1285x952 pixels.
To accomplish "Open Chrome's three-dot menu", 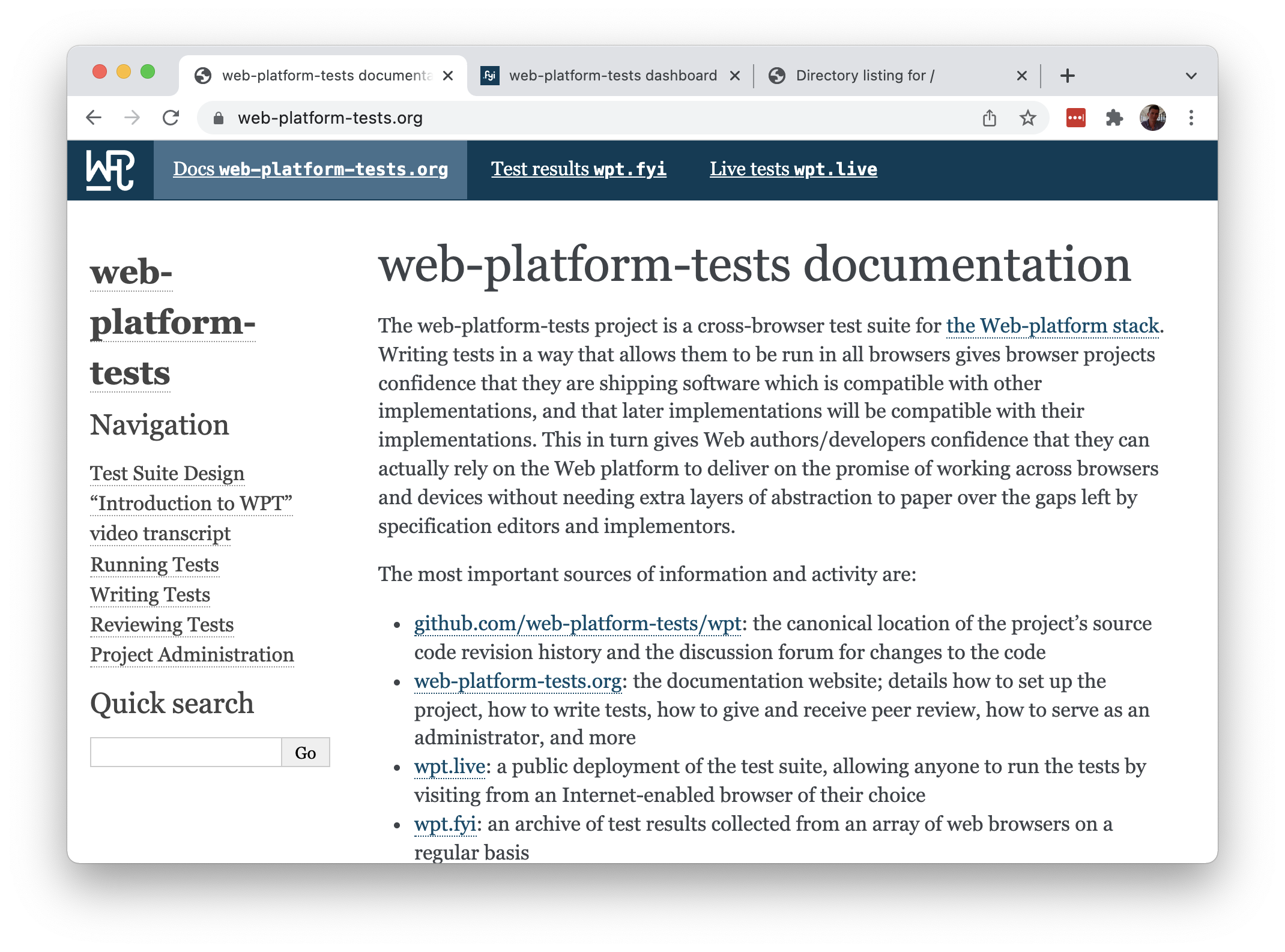I will (1191, 118).
